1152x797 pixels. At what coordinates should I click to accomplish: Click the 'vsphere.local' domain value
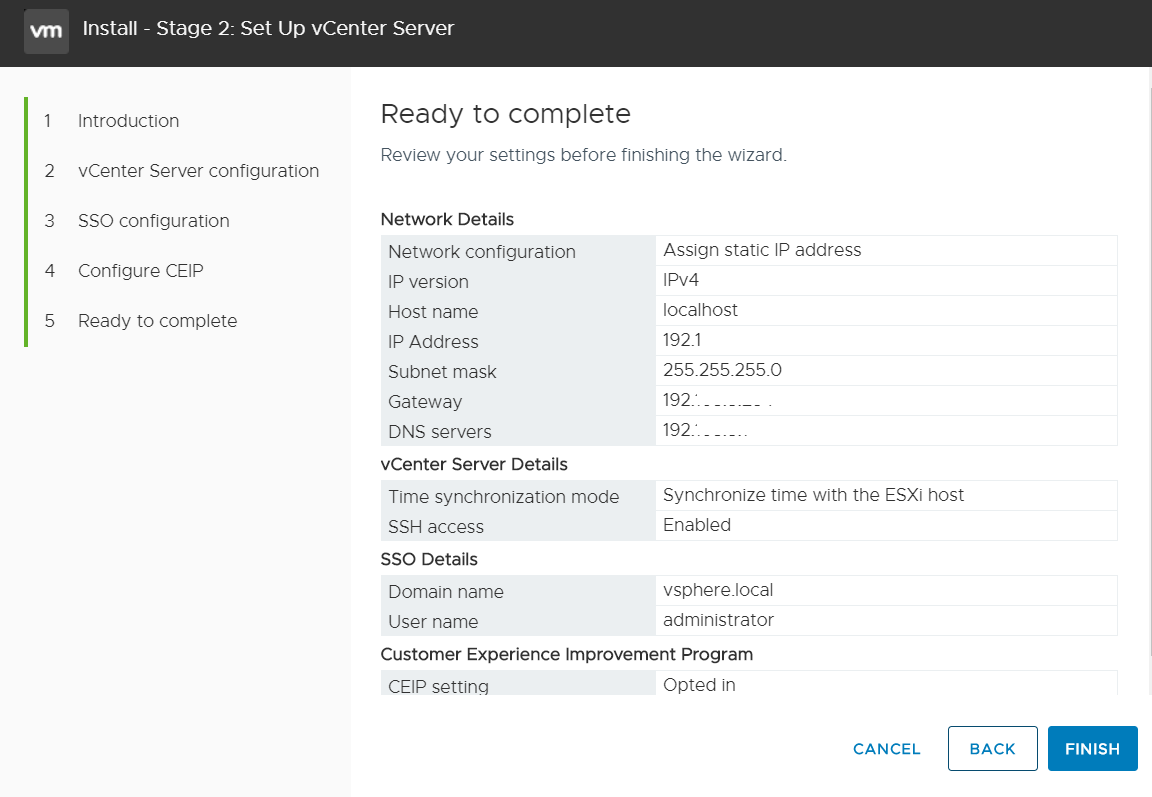click(x=718, y=590)
